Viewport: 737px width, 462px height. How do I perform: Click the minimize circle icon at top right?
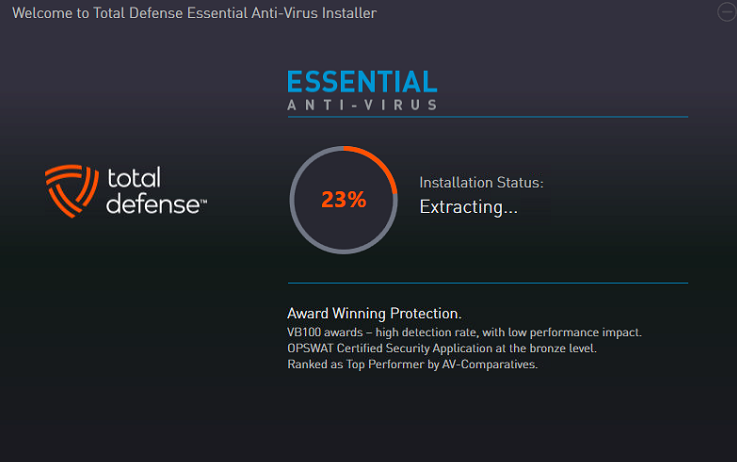point(727,12)
